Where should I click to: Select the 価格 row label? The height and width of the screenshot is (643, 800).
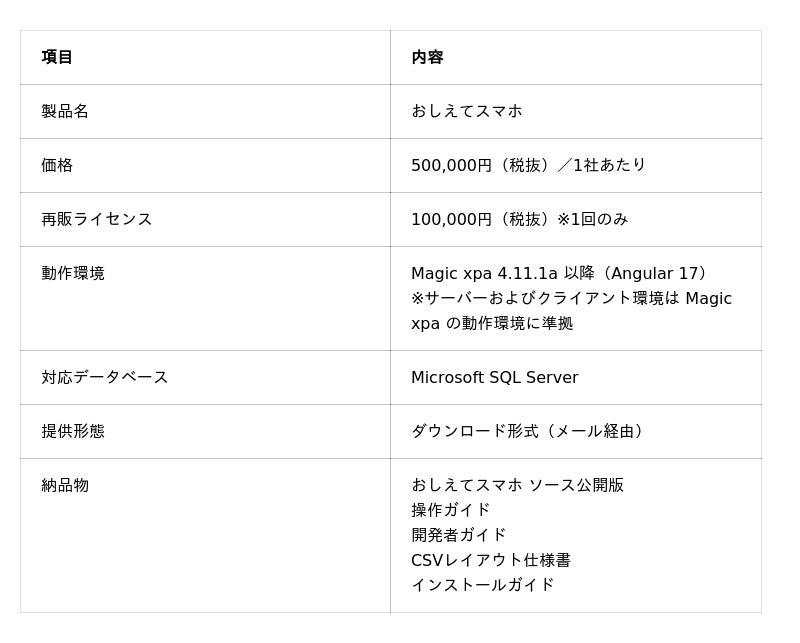57,165
